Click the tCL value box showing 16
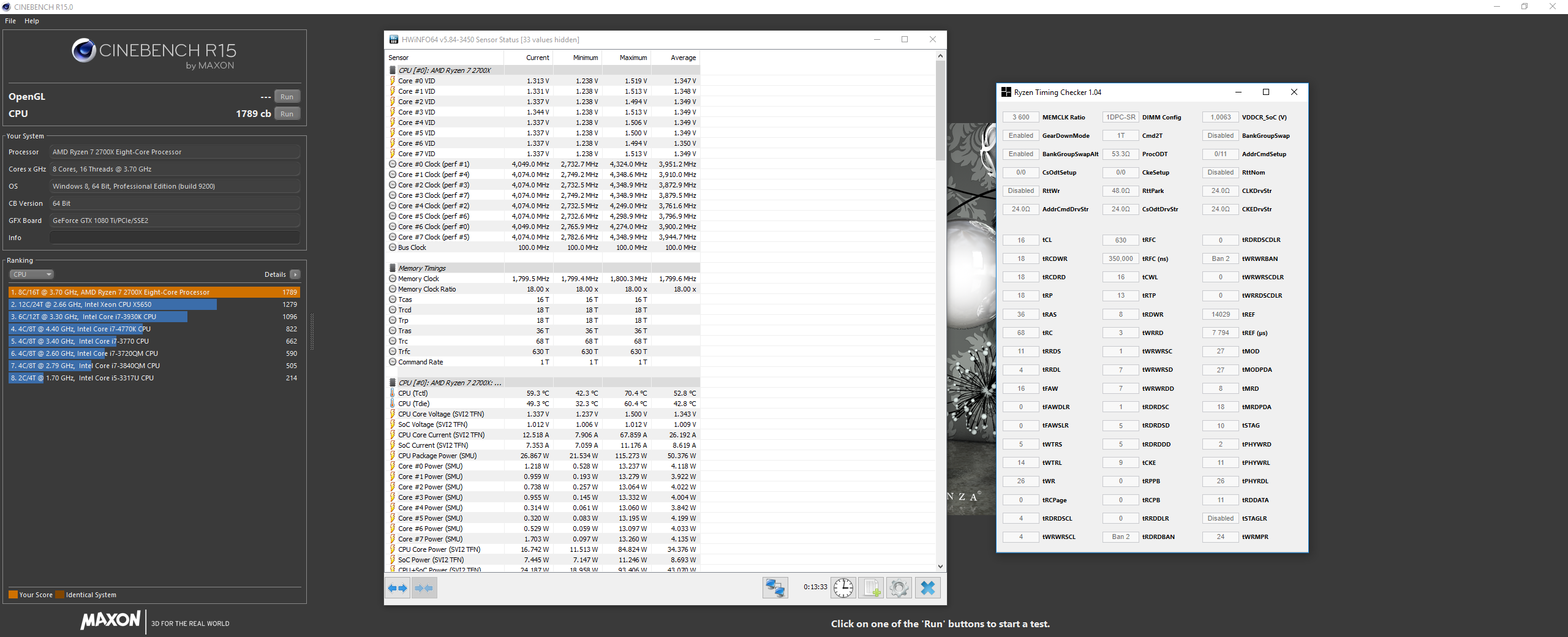This screenshot has width=1568, height=637. pyautogui.click(x=1021, y=240)
